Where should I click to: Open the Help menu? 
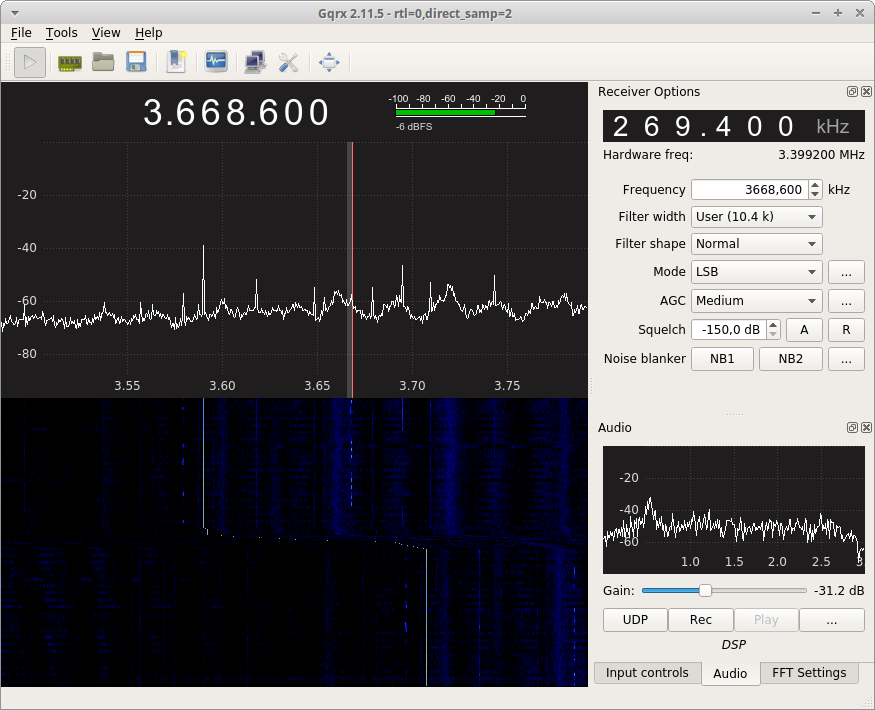[148, 33]
